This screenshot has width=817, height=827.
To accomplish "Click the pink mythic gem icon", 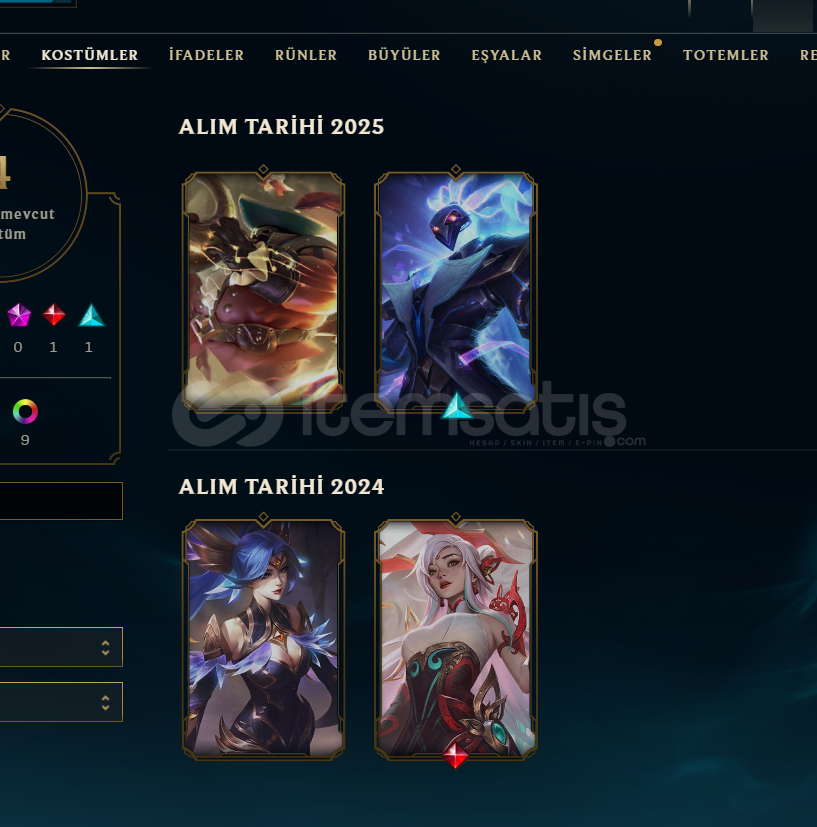I will click(x=18, y=315).
